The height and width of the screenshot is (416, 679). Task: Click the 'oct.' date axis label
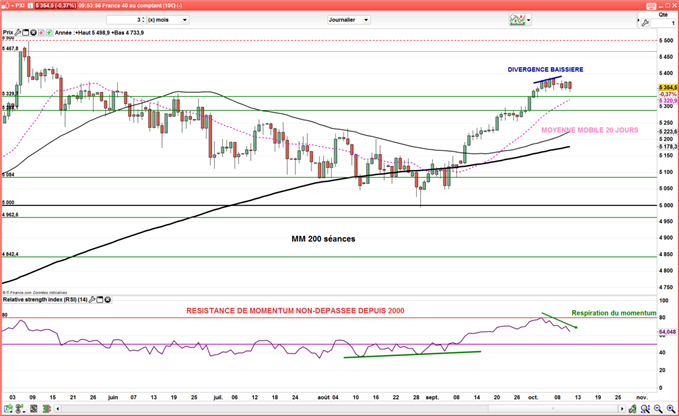click(533, 397)
